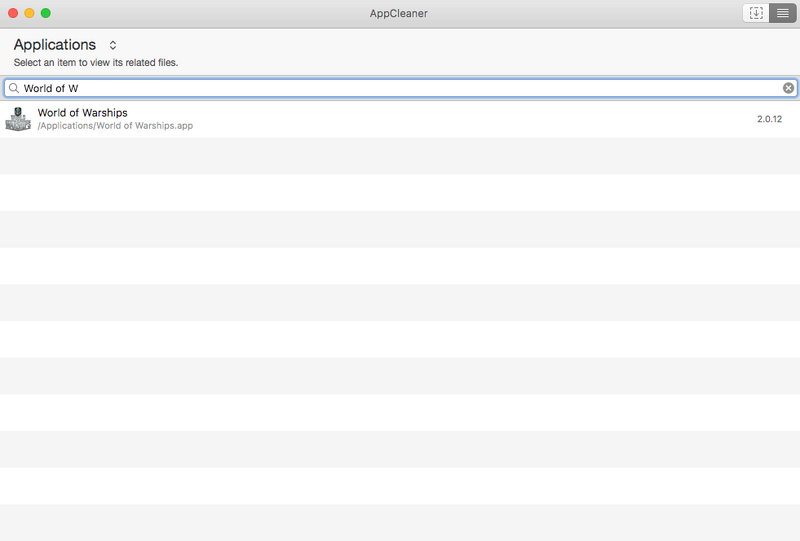
Task: Switch to drop zone view icon
Action: pos(756,13)
